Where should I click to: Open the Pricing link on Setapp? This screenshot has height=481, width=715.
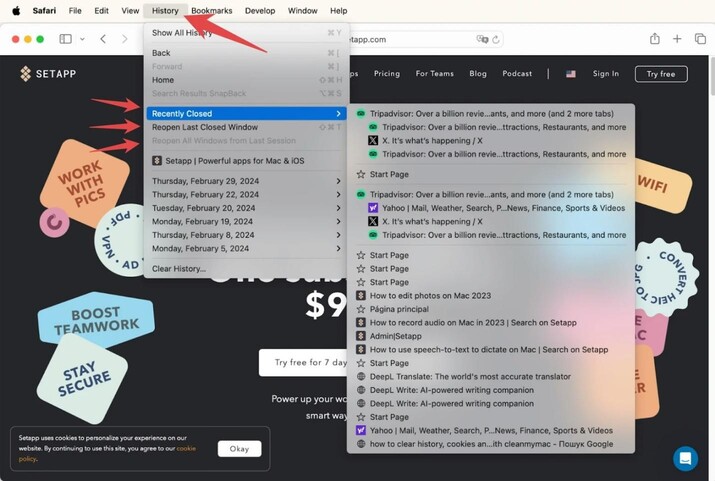point(387,73)
